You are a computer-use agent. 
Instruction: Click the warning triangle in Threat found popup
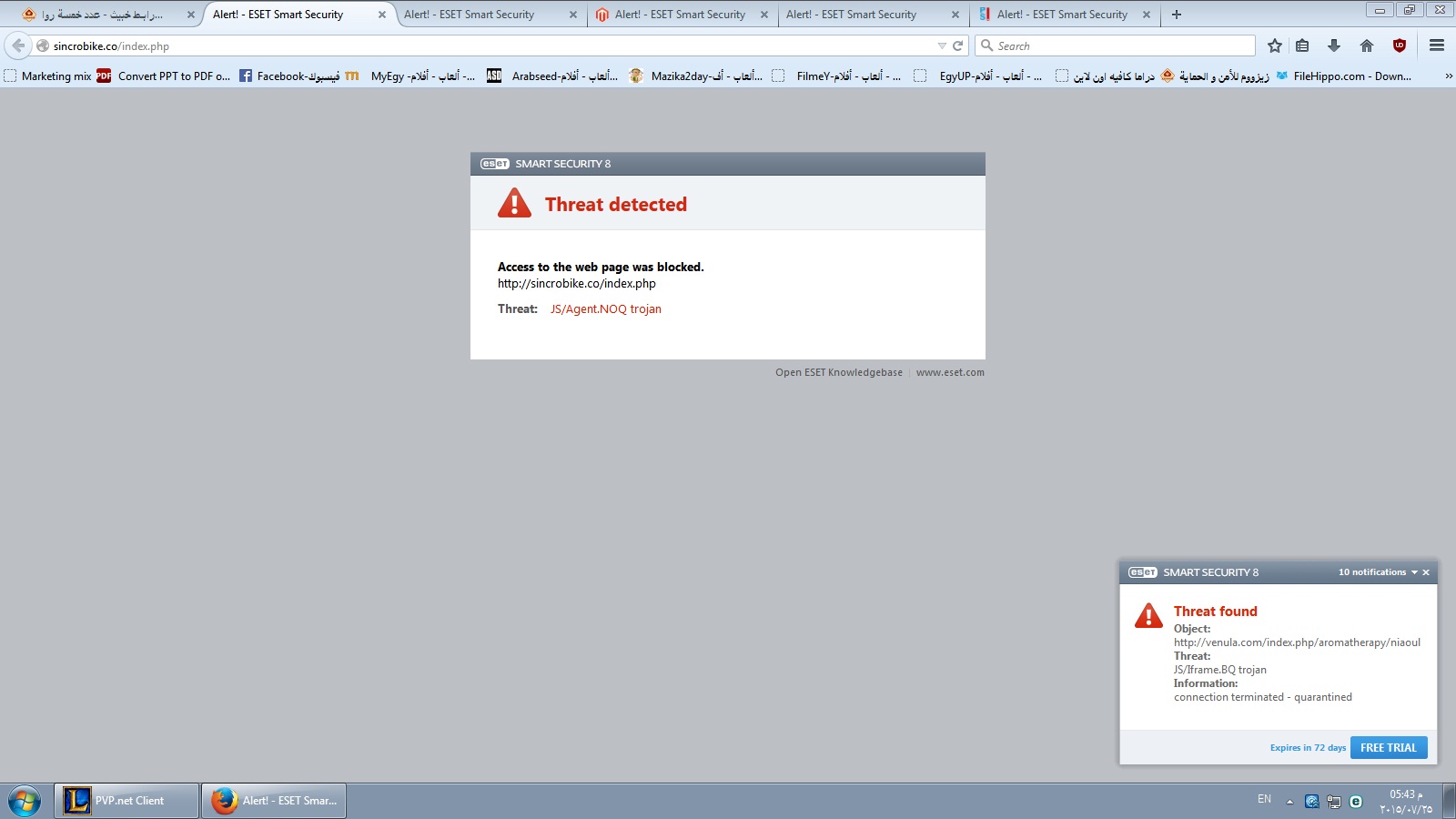1148,615
